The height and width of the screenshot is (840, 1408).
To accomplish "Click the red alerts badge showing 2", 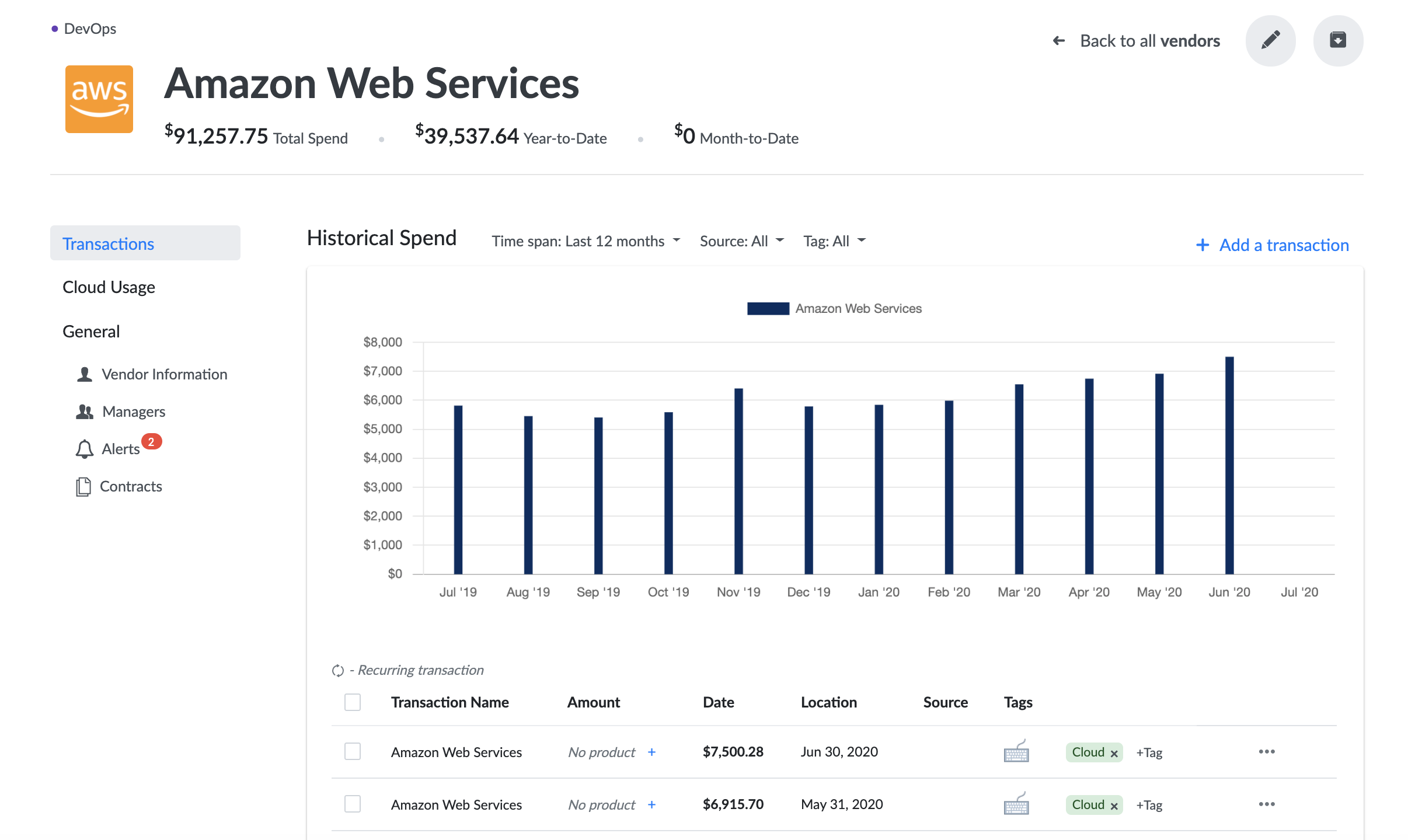I will point(151,442).
